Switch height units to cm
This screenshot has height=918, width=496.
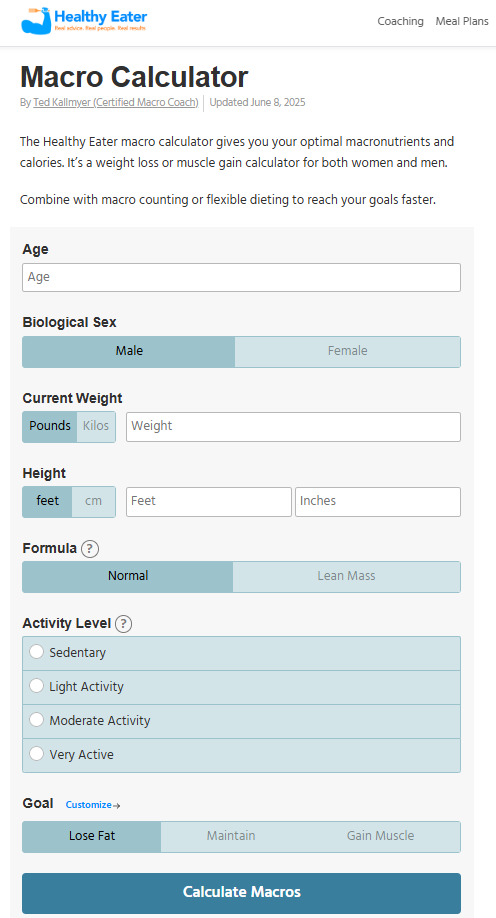pyautogui.click(x=94, y=501)
